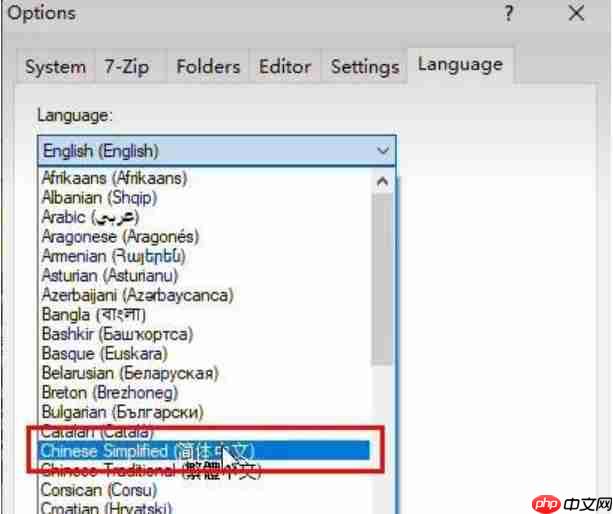Select Belarusian (Беларуская)
Image resolution: width=613 pixels, height=514 pixels.
(205, 373)
